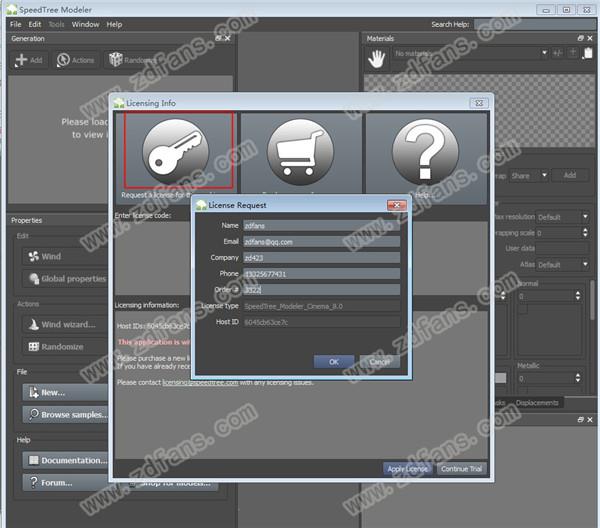Open the Tools menu
This screenshot has height=528, width=600.
56,24
